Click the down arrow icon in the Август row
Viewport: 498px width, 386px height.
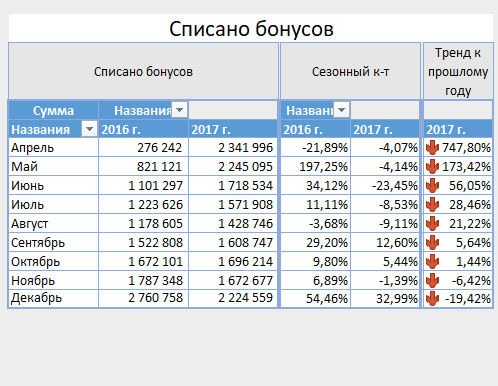point(432,224)
